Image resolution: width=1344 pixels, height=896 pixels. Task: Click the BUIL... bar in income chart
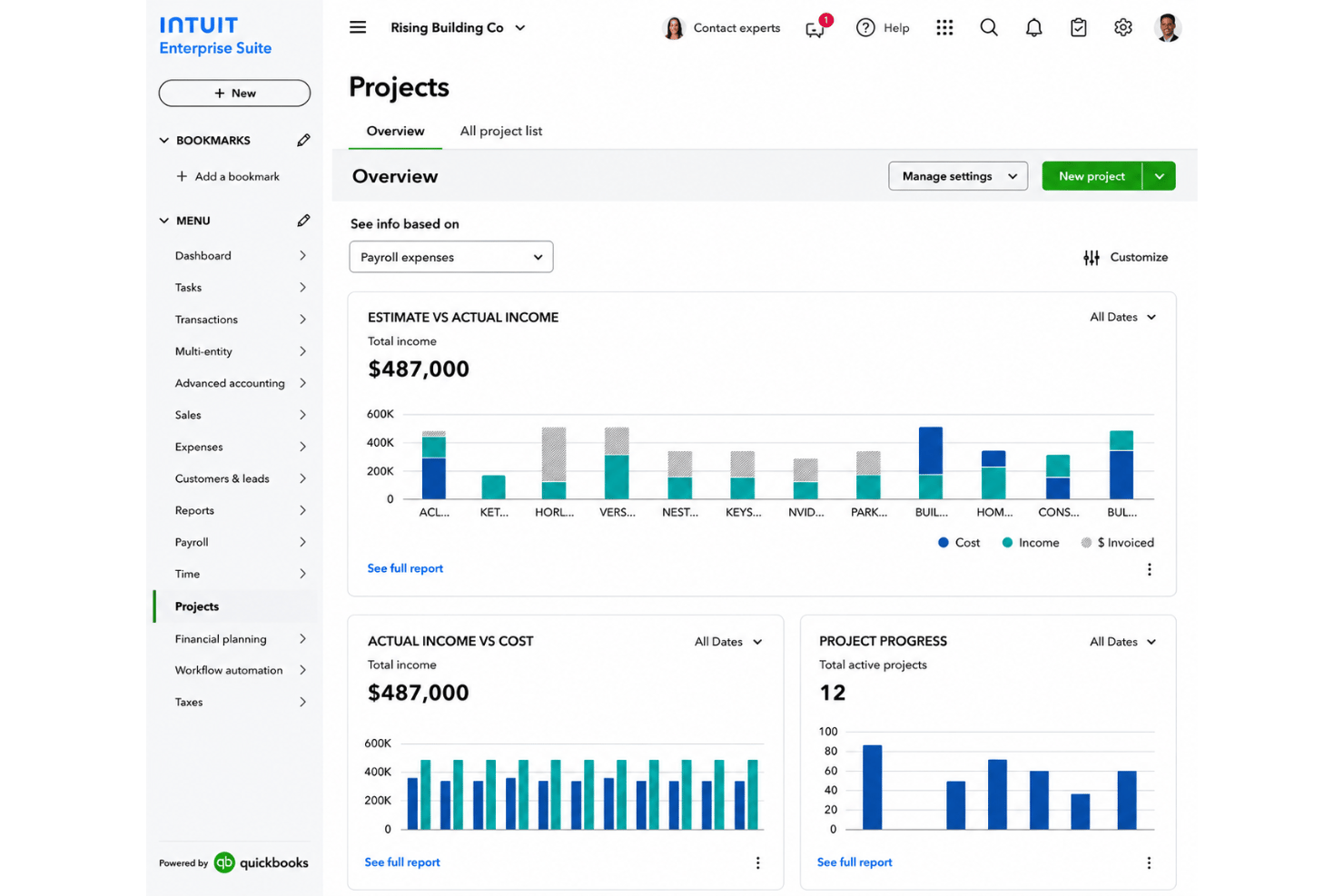[x=931, y=463]
